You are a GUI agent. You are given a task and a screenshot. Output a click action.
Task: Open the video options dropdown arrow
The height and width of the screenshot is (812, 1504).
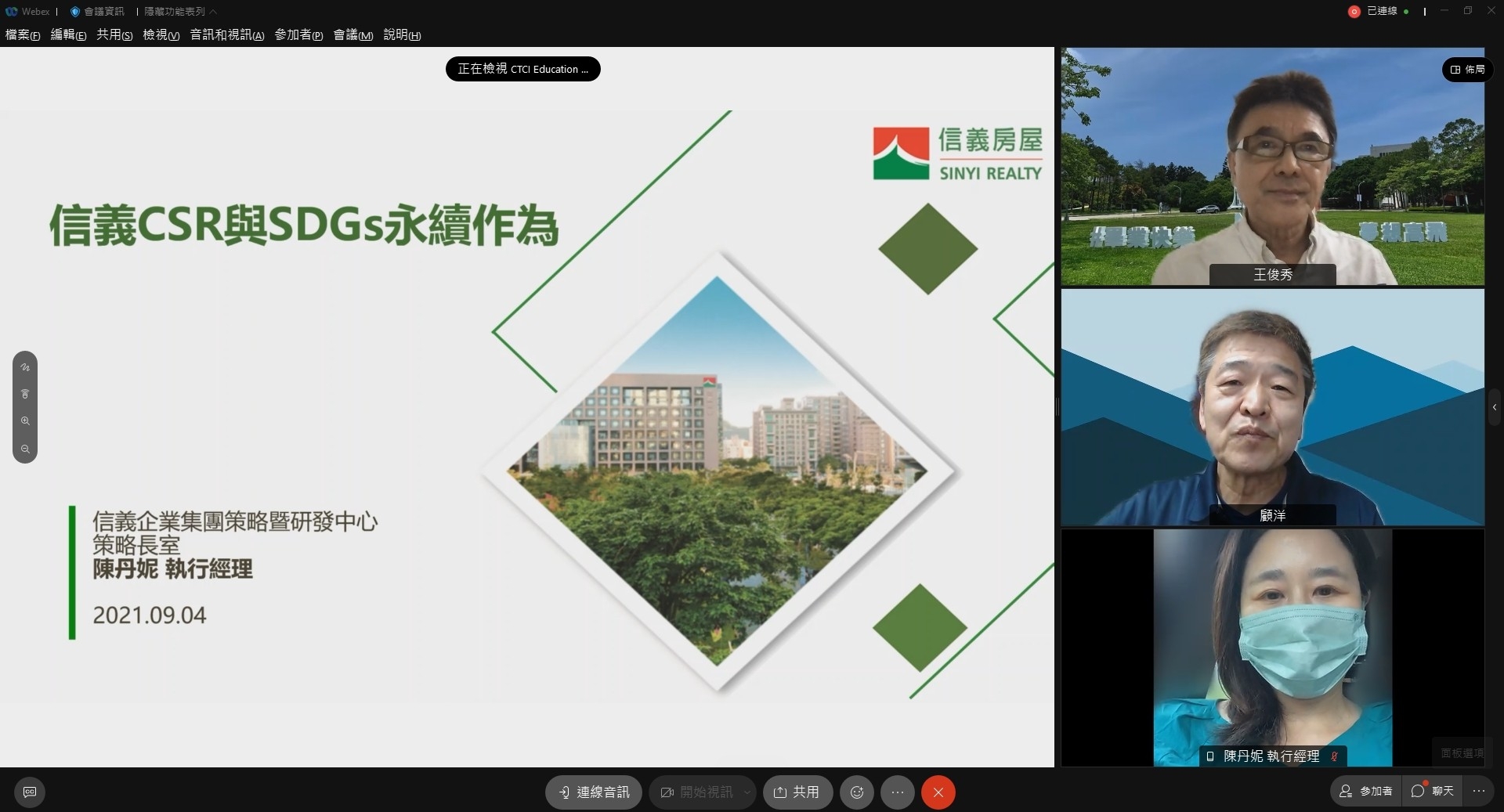pos(747,792)
